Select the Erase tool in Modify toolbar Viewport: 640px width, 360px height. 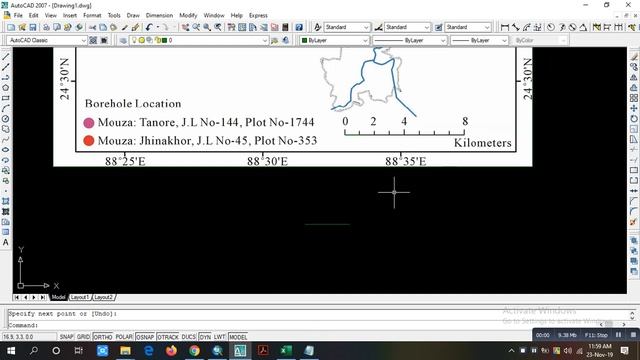pos(634,56)
